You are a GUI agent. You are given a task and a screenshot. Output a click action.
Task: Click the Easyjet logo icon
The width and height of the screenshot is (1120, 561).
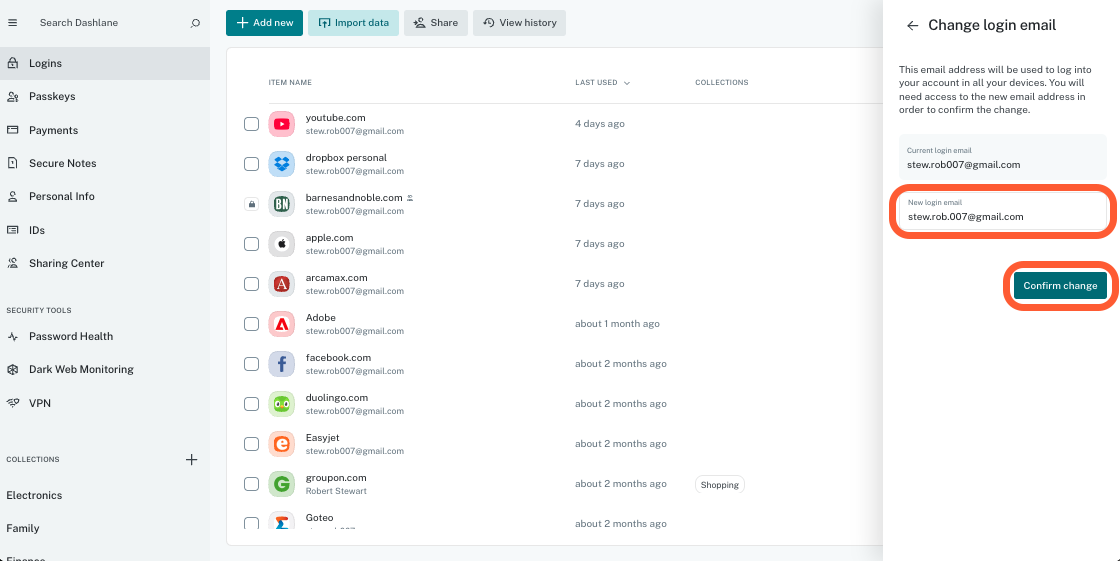[x=281, y=444]
